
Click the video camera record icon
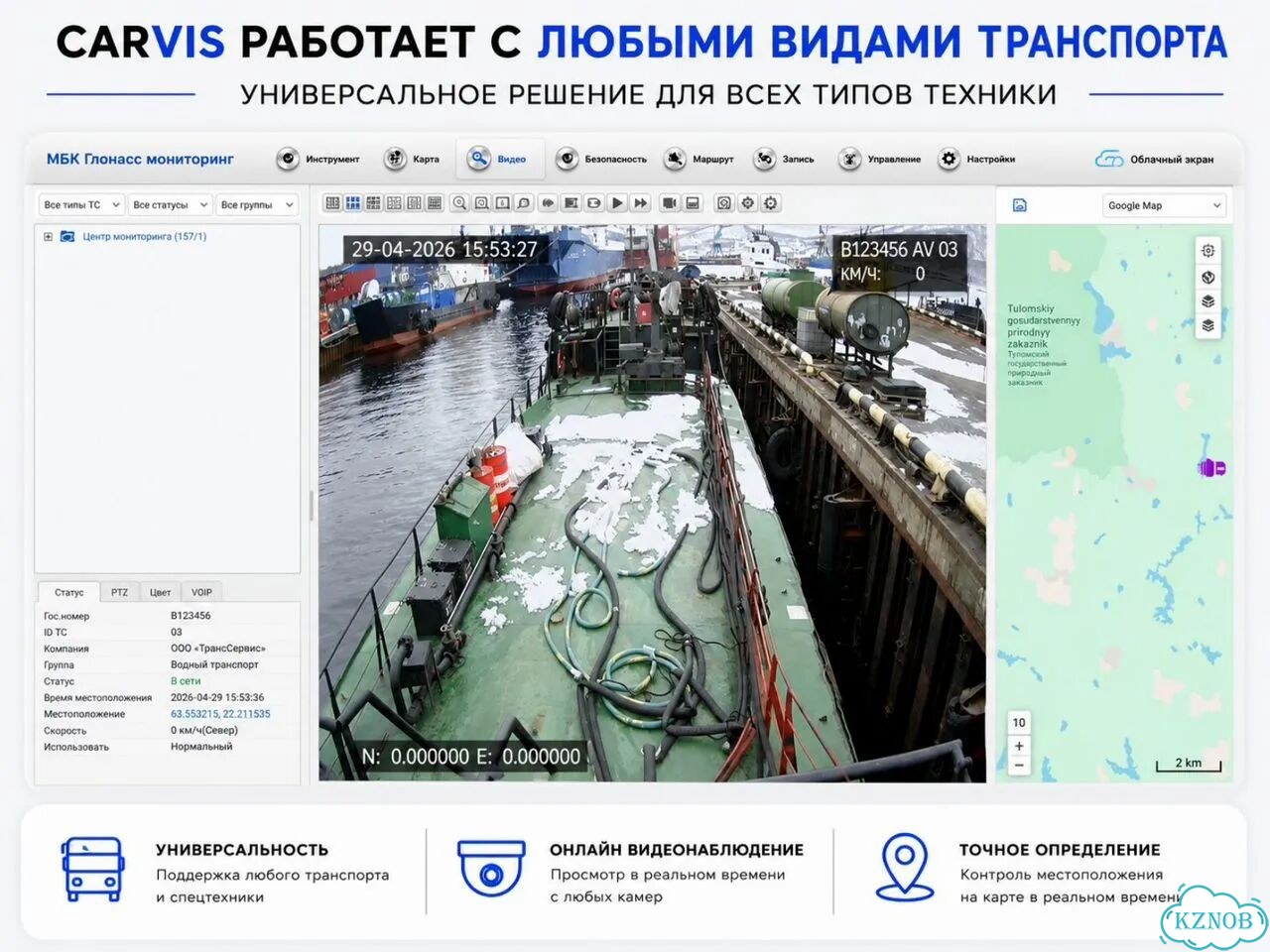[x=670, y=203]
